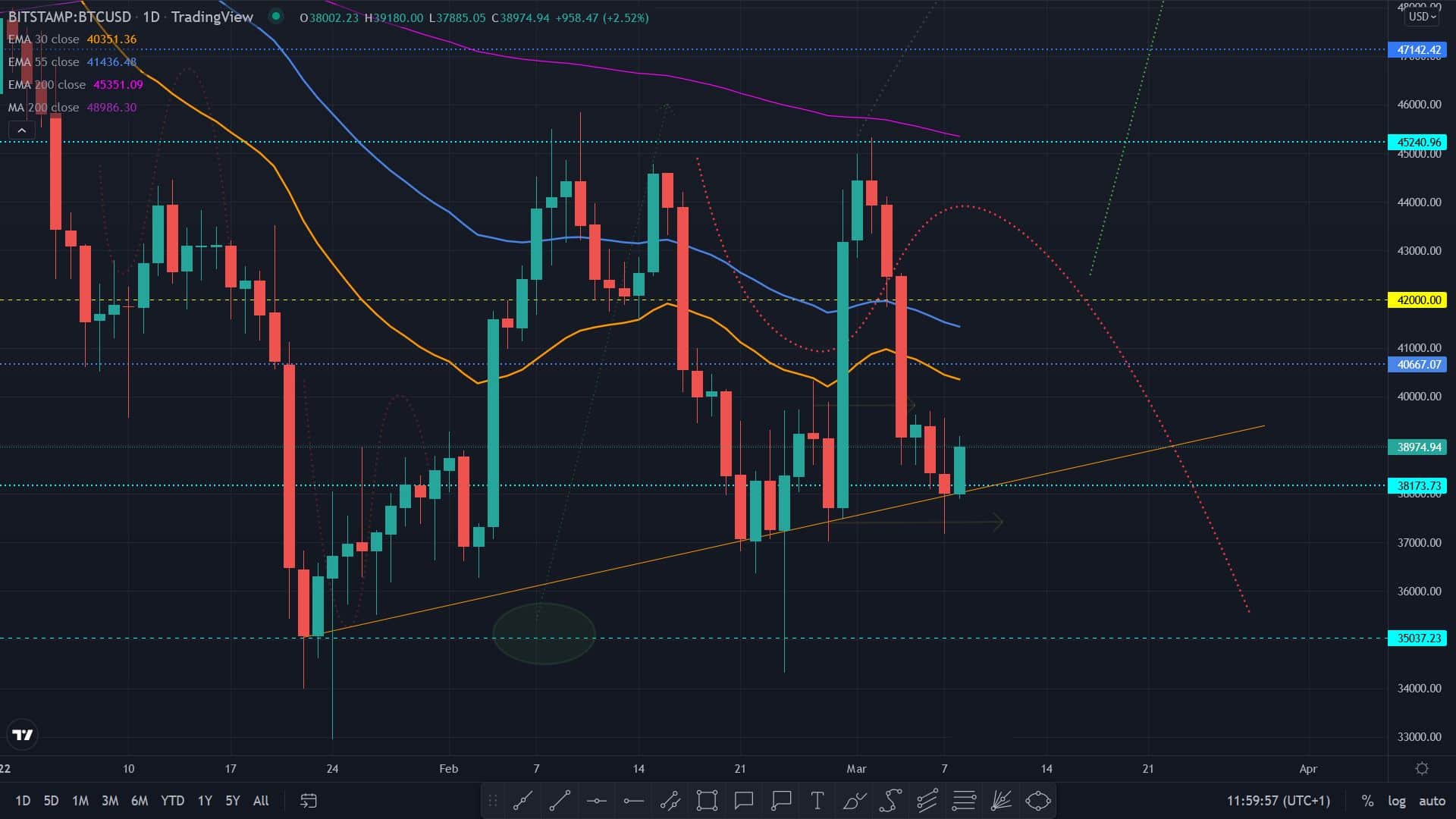The width and height of the screenshot is (1456, 819).
Task: Click the BITSTAMP:BTCUSD symbol title
Action: click(70, 17)
